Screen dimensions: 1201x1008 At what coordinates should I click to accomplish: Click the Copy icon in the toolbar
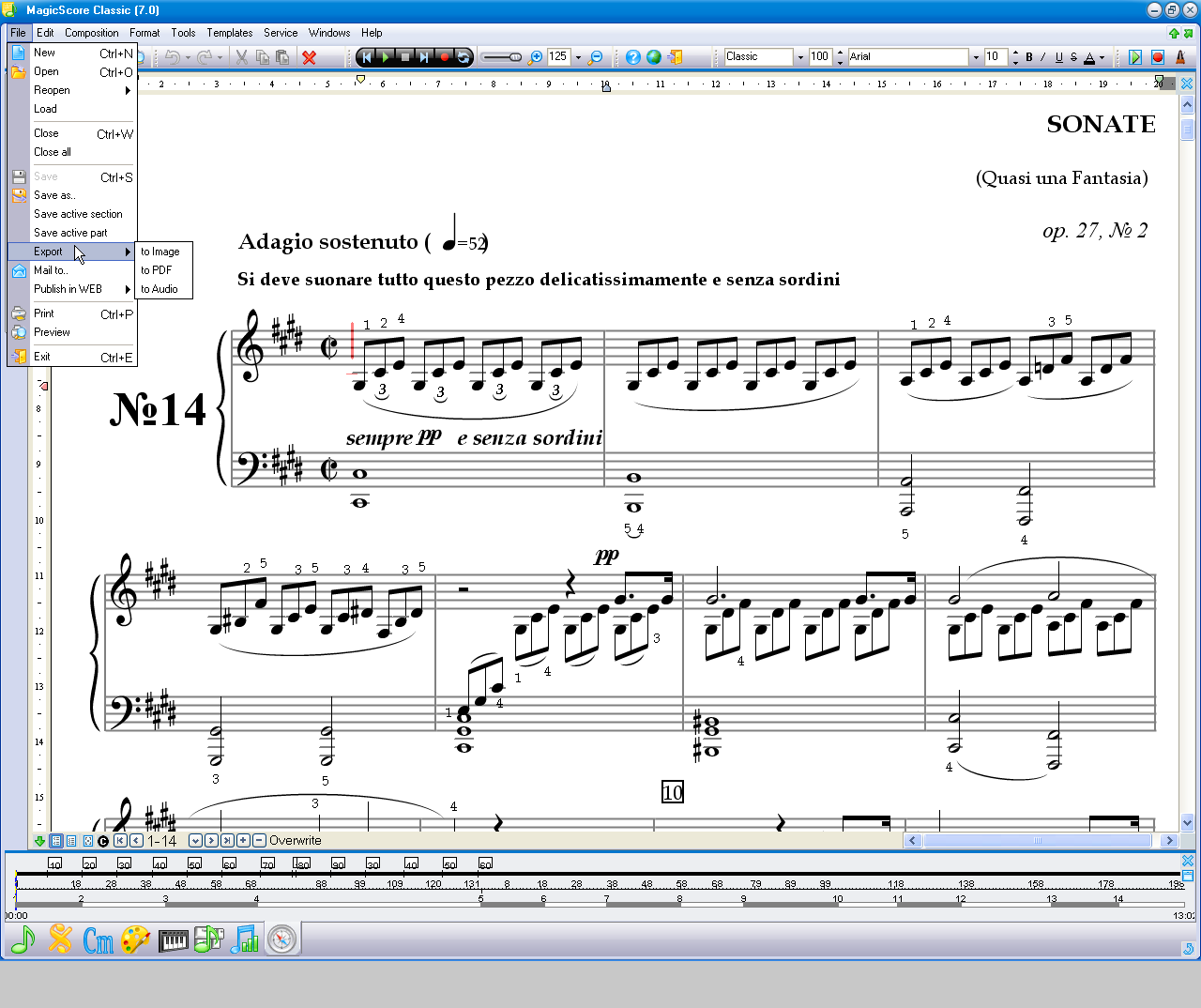pyautogui.click(x=262, y=57)
